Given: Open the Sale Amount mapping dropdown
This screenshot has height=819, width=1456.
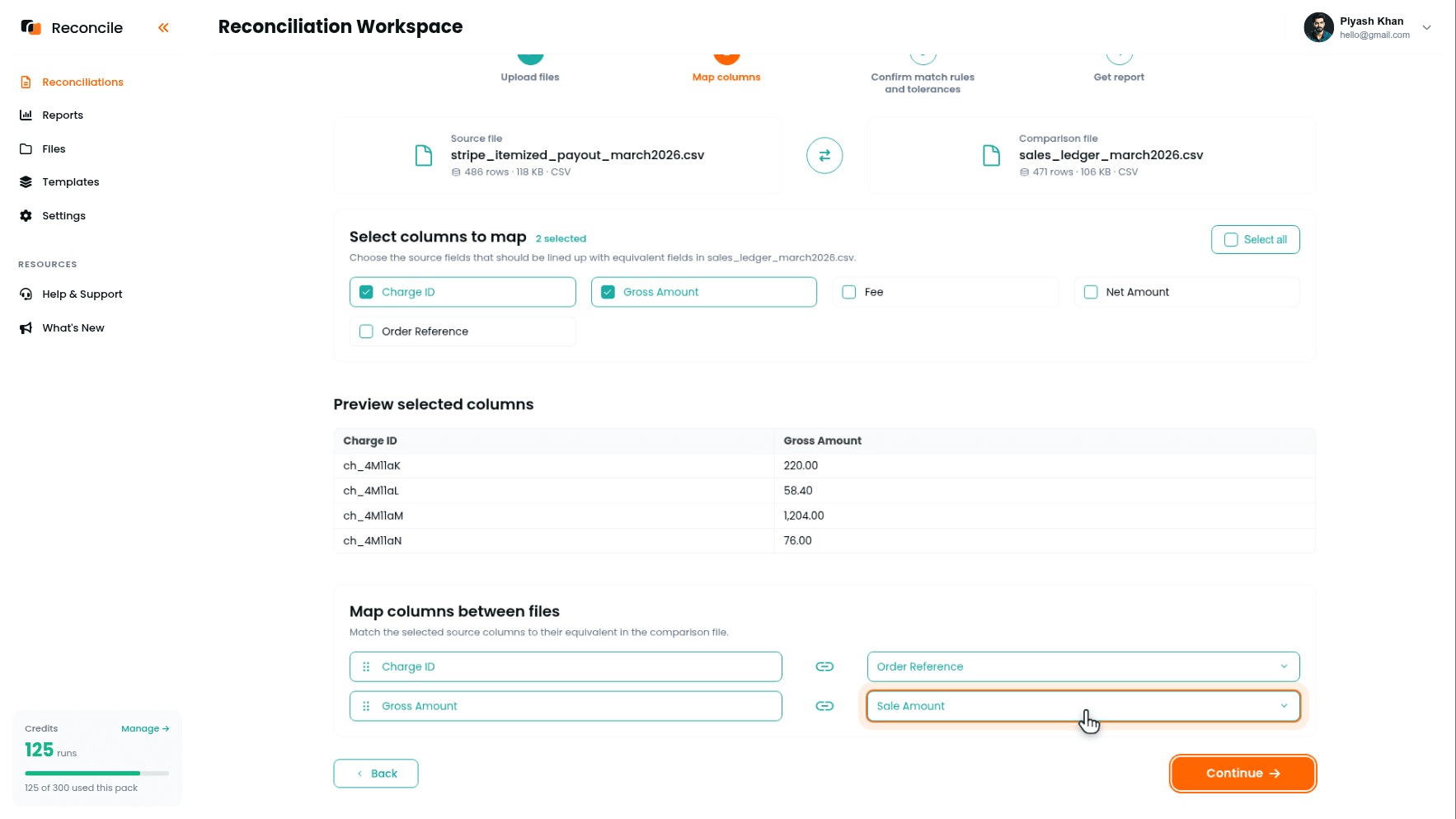Looking at the screenshot, I should 1083,706.
